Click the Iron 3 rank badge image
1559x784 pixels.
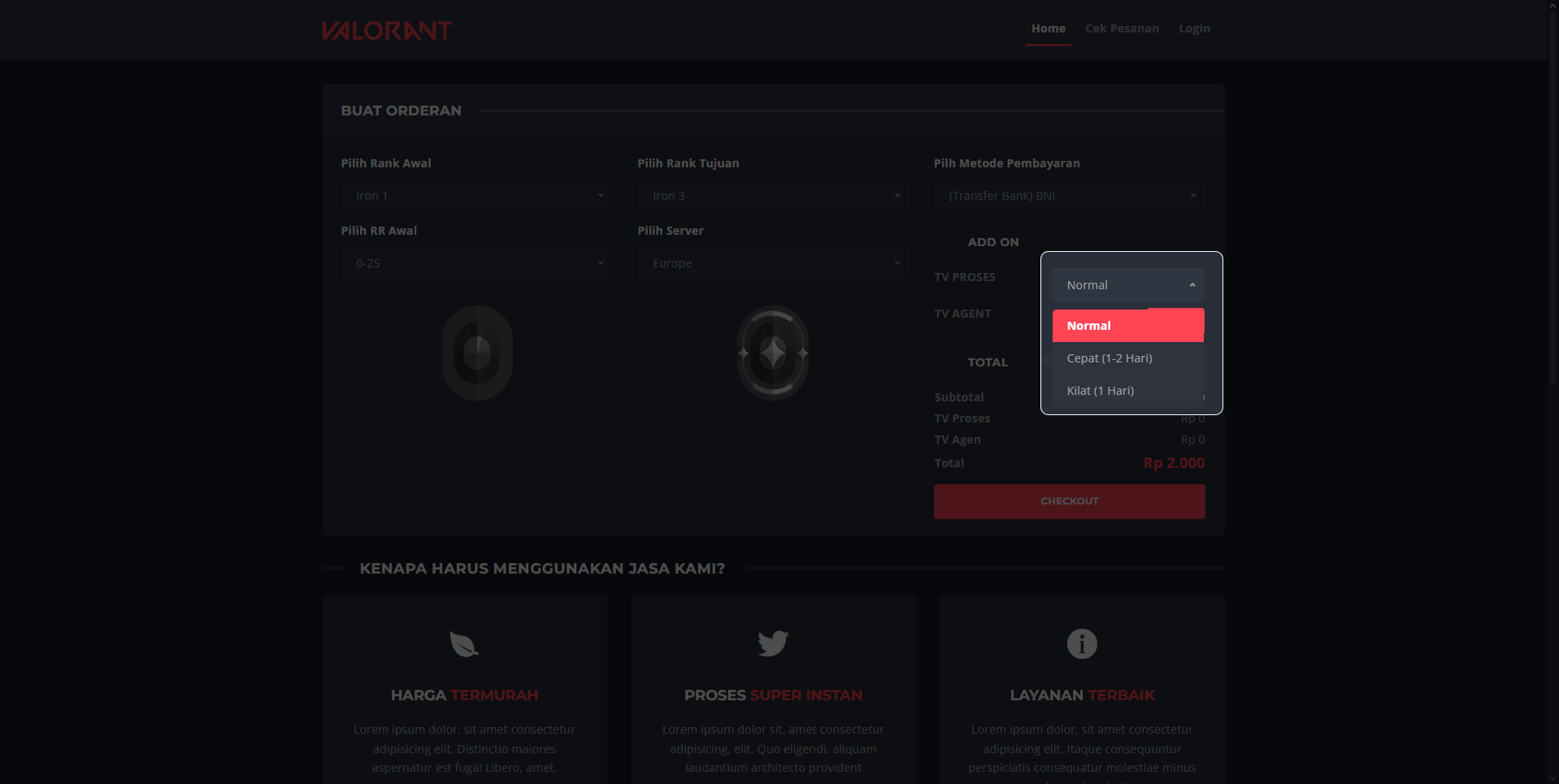pos(773,353)
